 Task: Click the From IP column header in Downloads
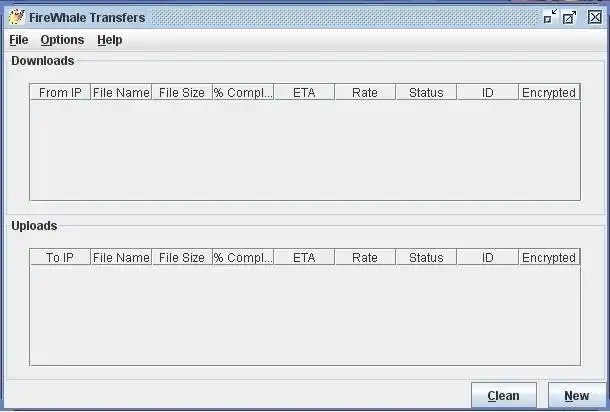pos(60,93)
